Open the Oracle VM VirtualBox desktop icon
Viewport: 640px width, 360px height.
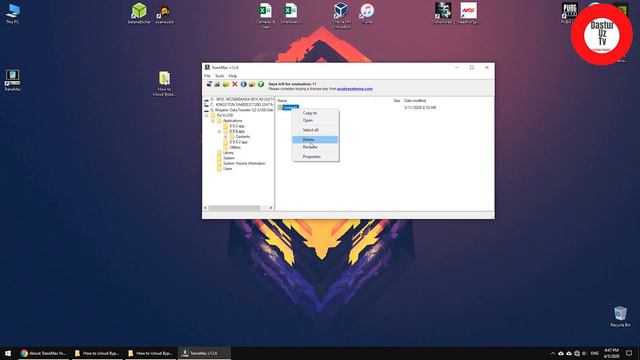(341, 15)
